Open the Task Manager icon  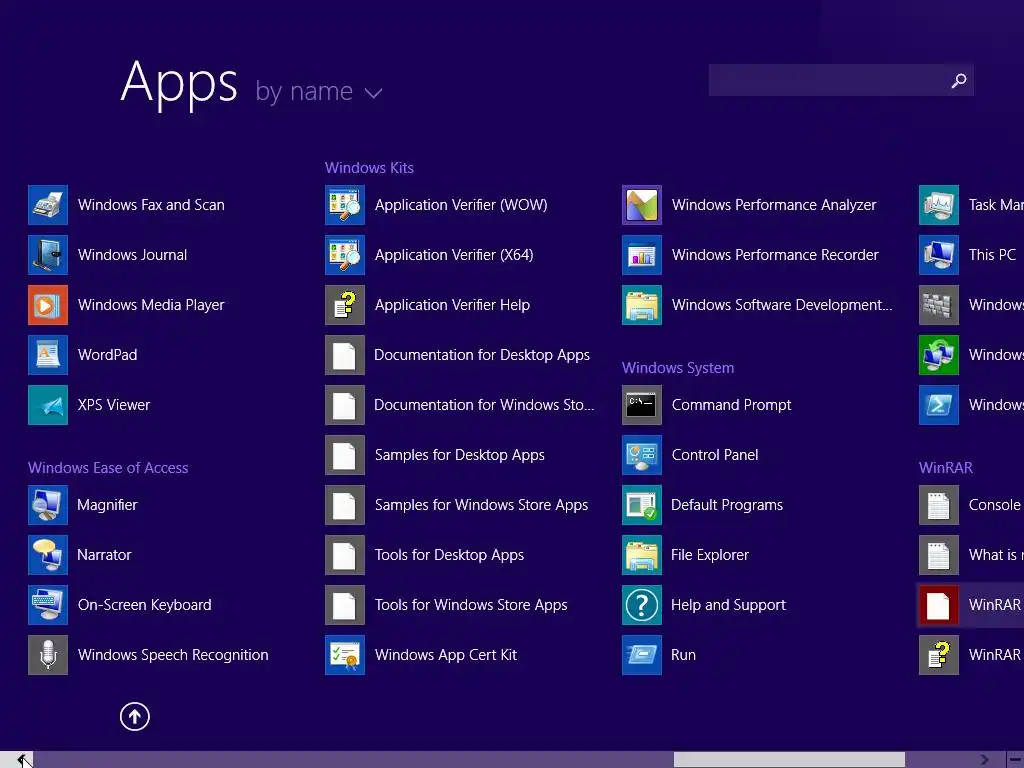939,204
